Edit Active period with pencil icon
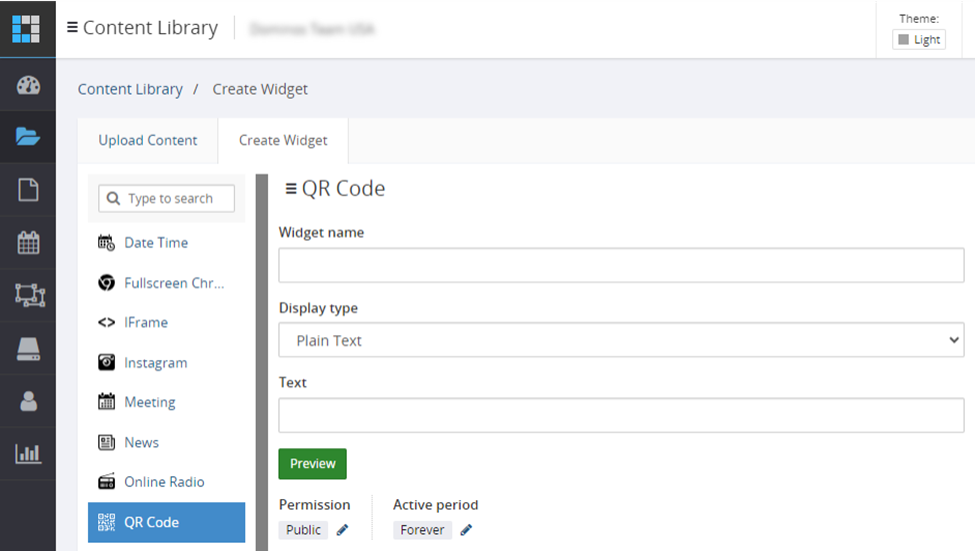This screenshot has width=975, height=551. (466, 530)
